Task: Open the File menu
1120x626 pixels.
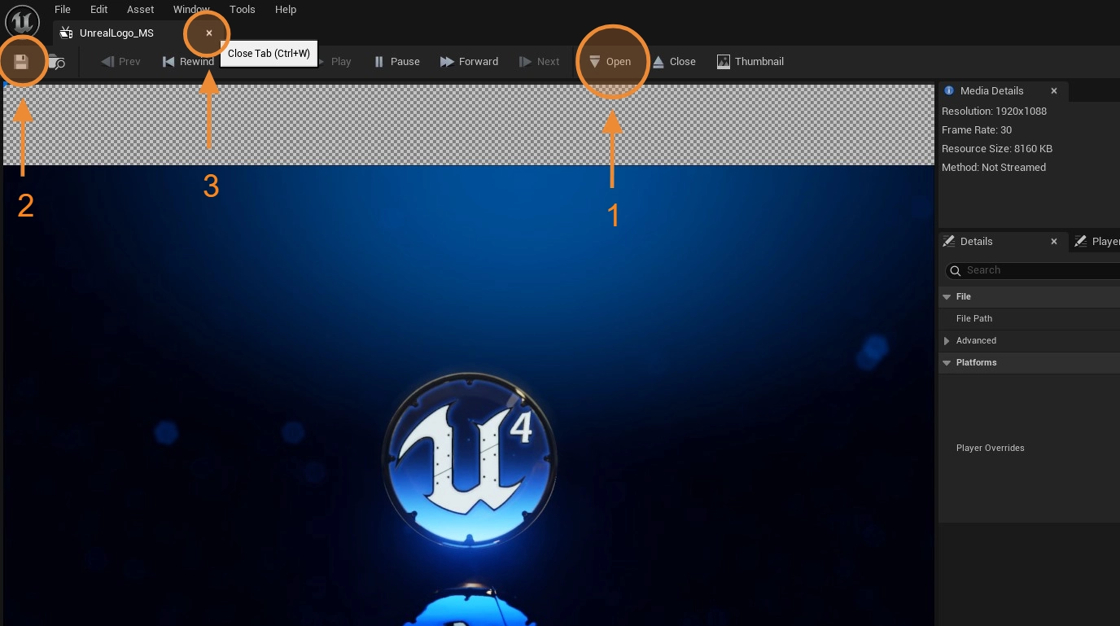Action: click(63, 9)
